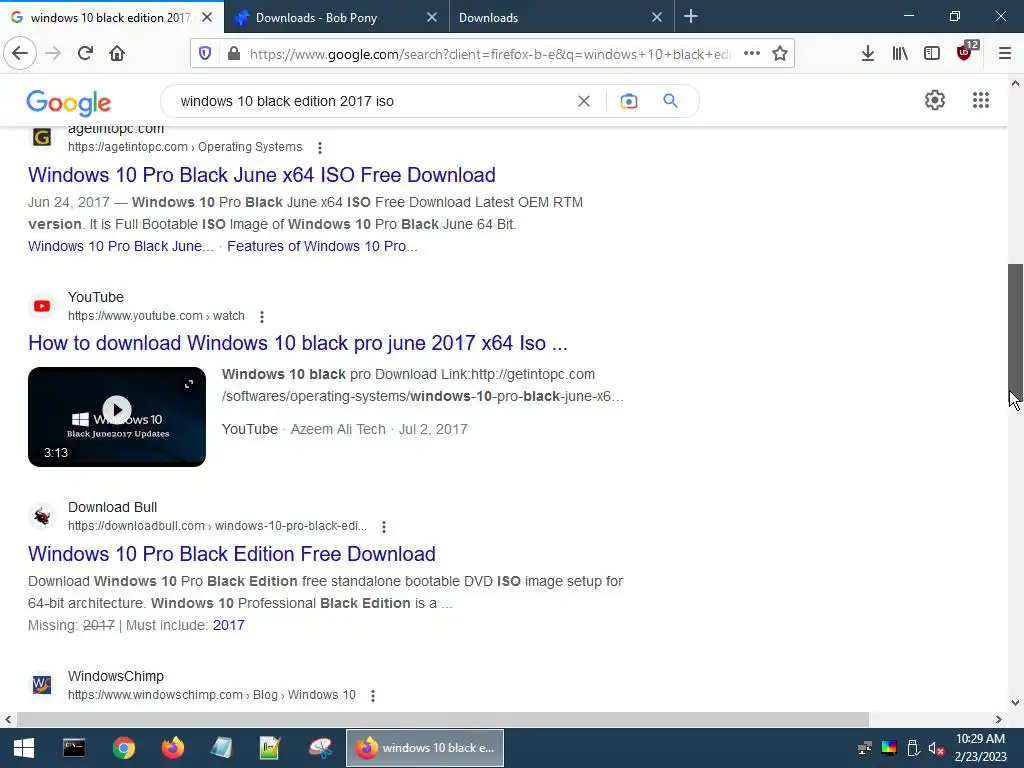Click the muted volume tray icon
The image size is (1024, 768).
[936, 748]
